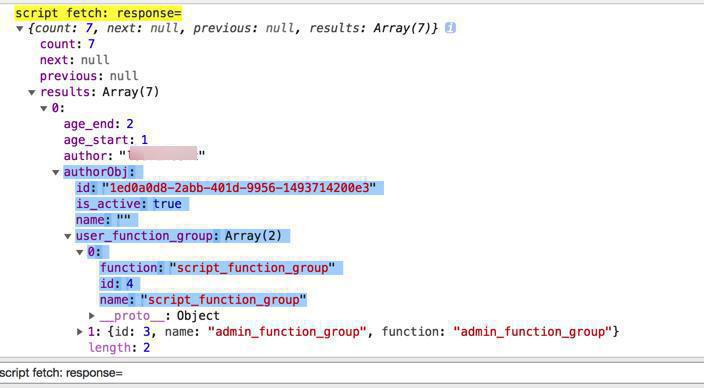
Task: Click the function "script_function_group" value
Action: (x=252, y=268)
